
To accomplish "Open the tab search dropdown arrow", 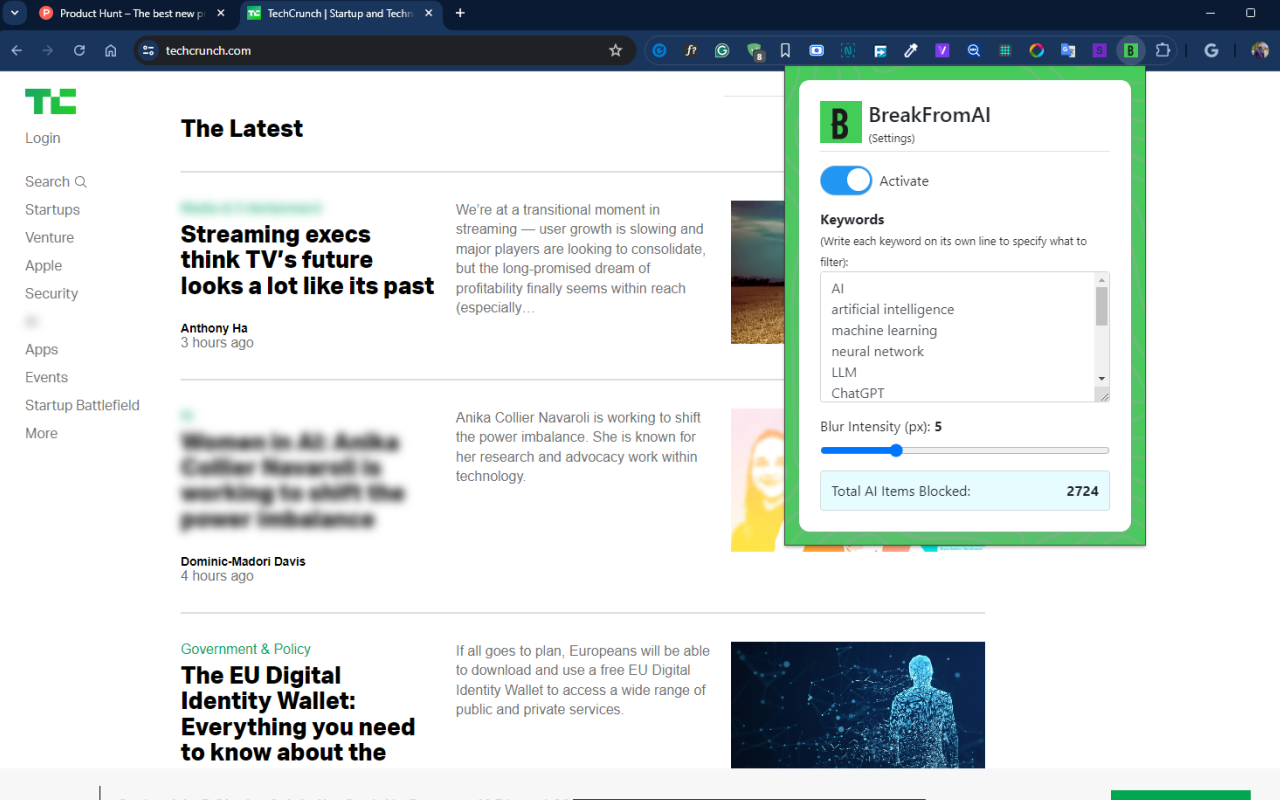I will click(14, 13).
